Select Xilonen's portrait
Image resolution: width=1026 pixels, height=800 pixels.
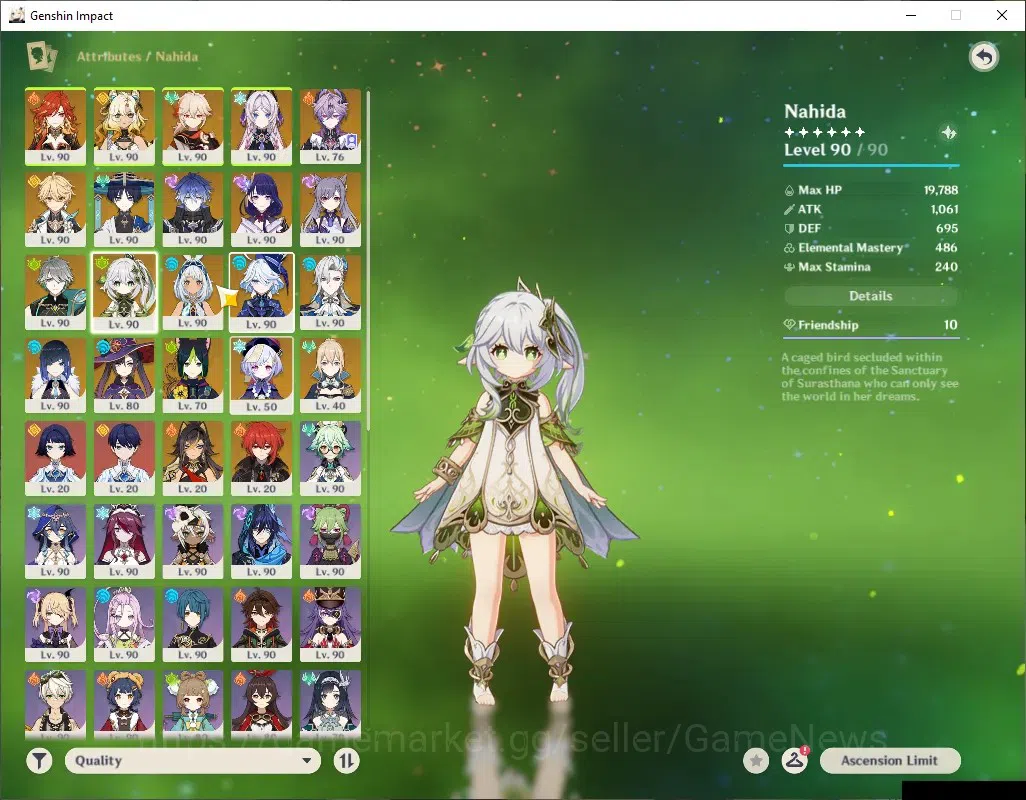pos(124,127)
